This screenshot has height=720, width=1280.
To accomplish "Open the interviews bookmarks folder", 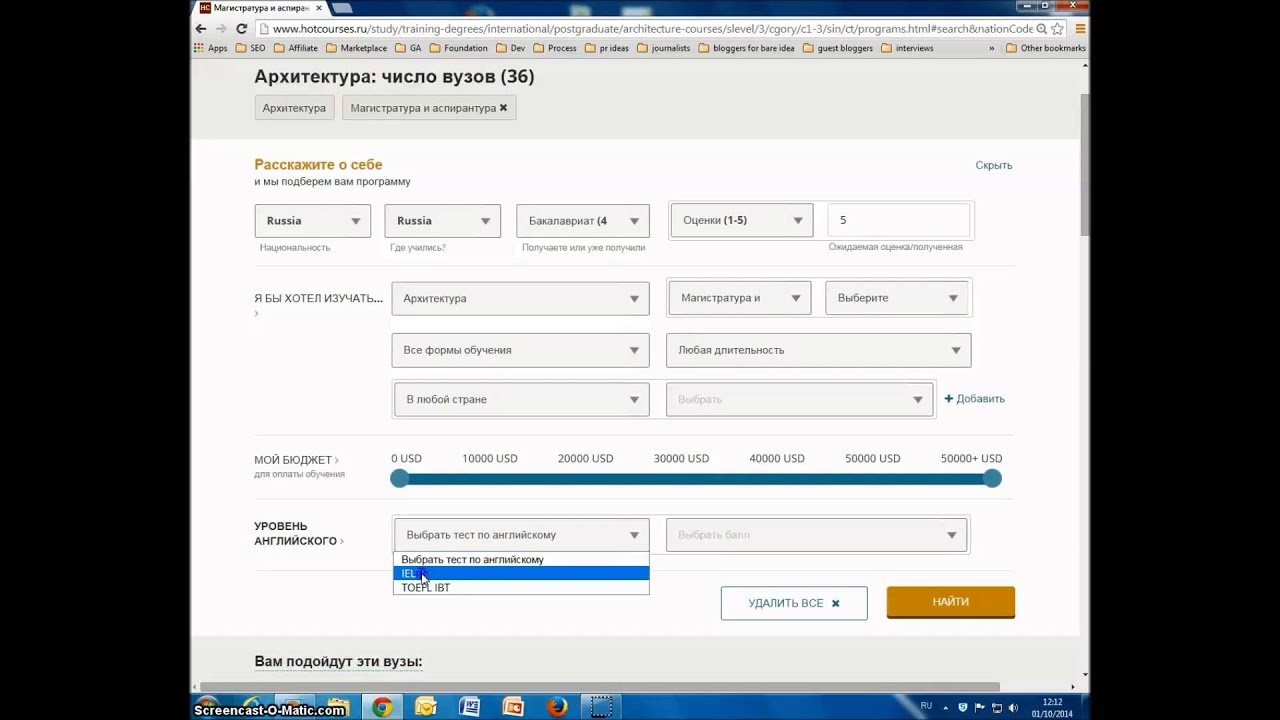I will [907, 48].
